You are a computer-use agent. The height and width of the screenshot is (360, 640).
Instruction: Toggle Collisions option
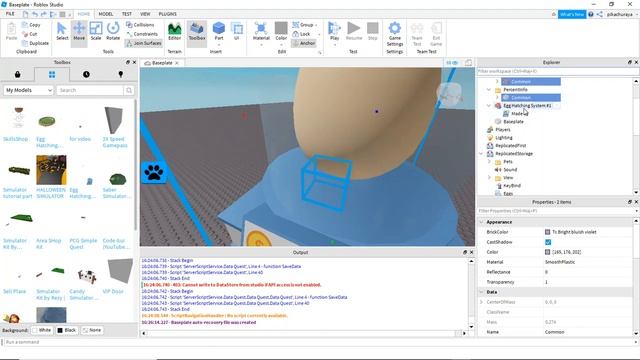pyautogui.click(x=140, y=25)
